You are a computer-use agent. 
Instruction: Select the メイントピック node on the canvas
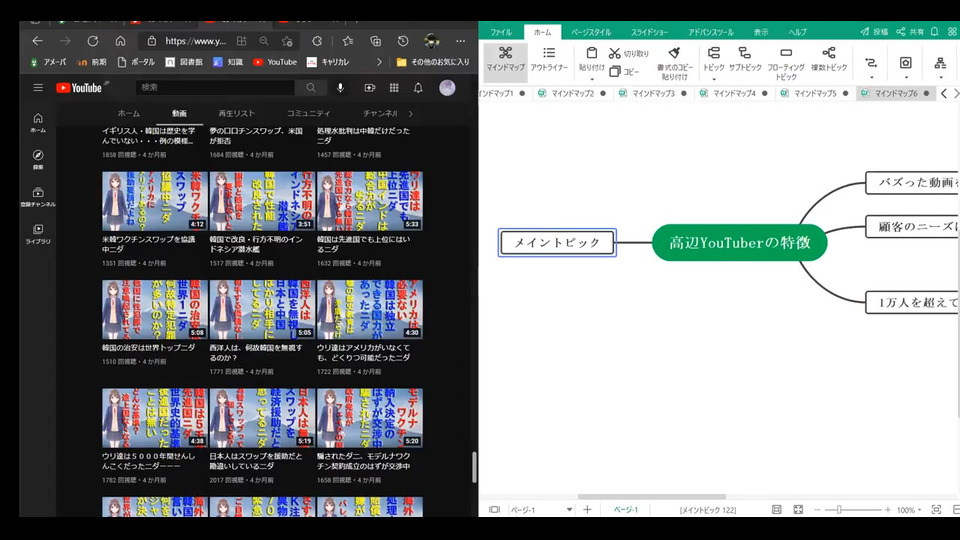[557, 242]
